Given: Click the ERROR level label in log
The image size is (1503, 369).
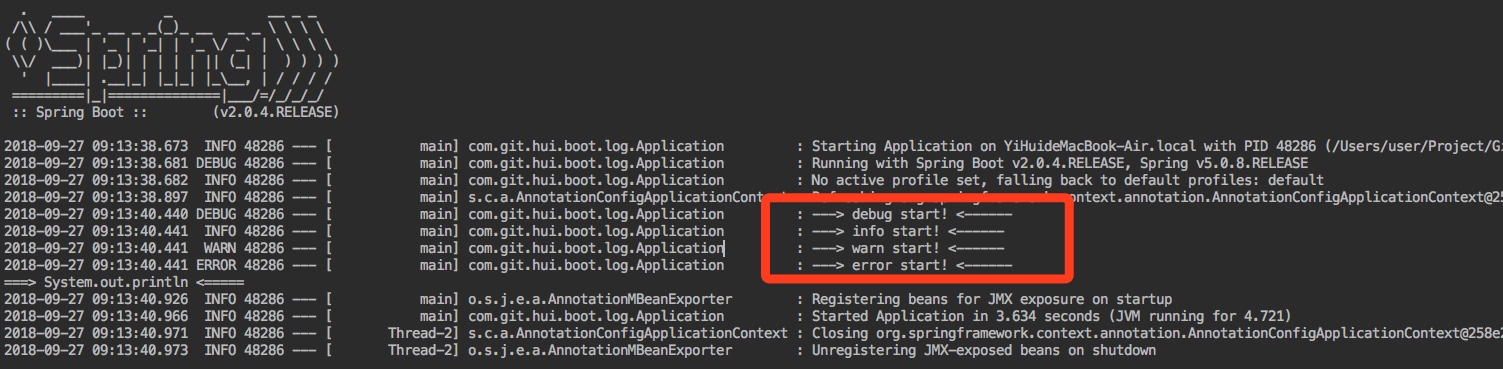Looking at the screenshot, I should pyautogui.click(x=216, y=265).
